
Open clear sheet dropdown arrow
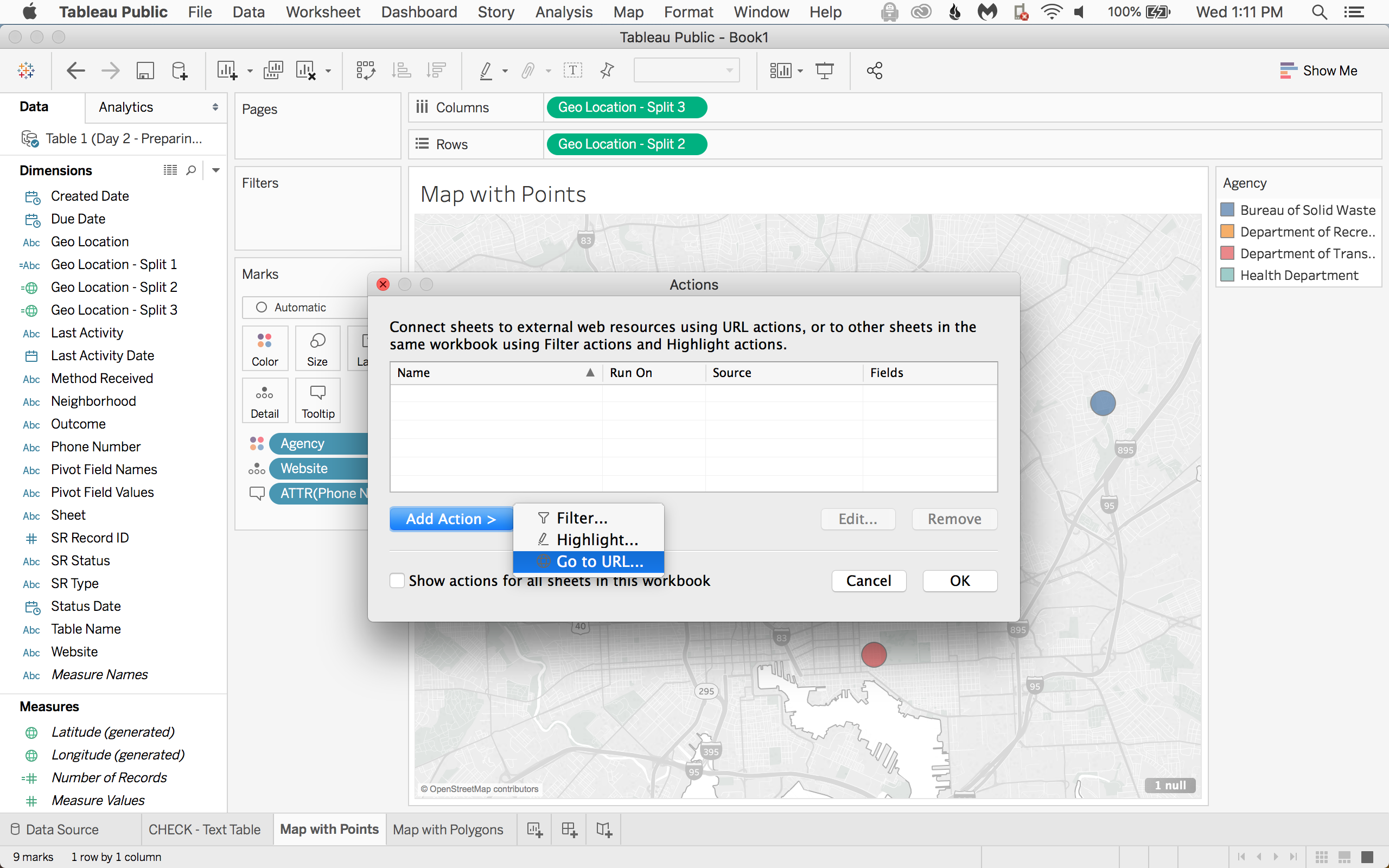(328, 71)
